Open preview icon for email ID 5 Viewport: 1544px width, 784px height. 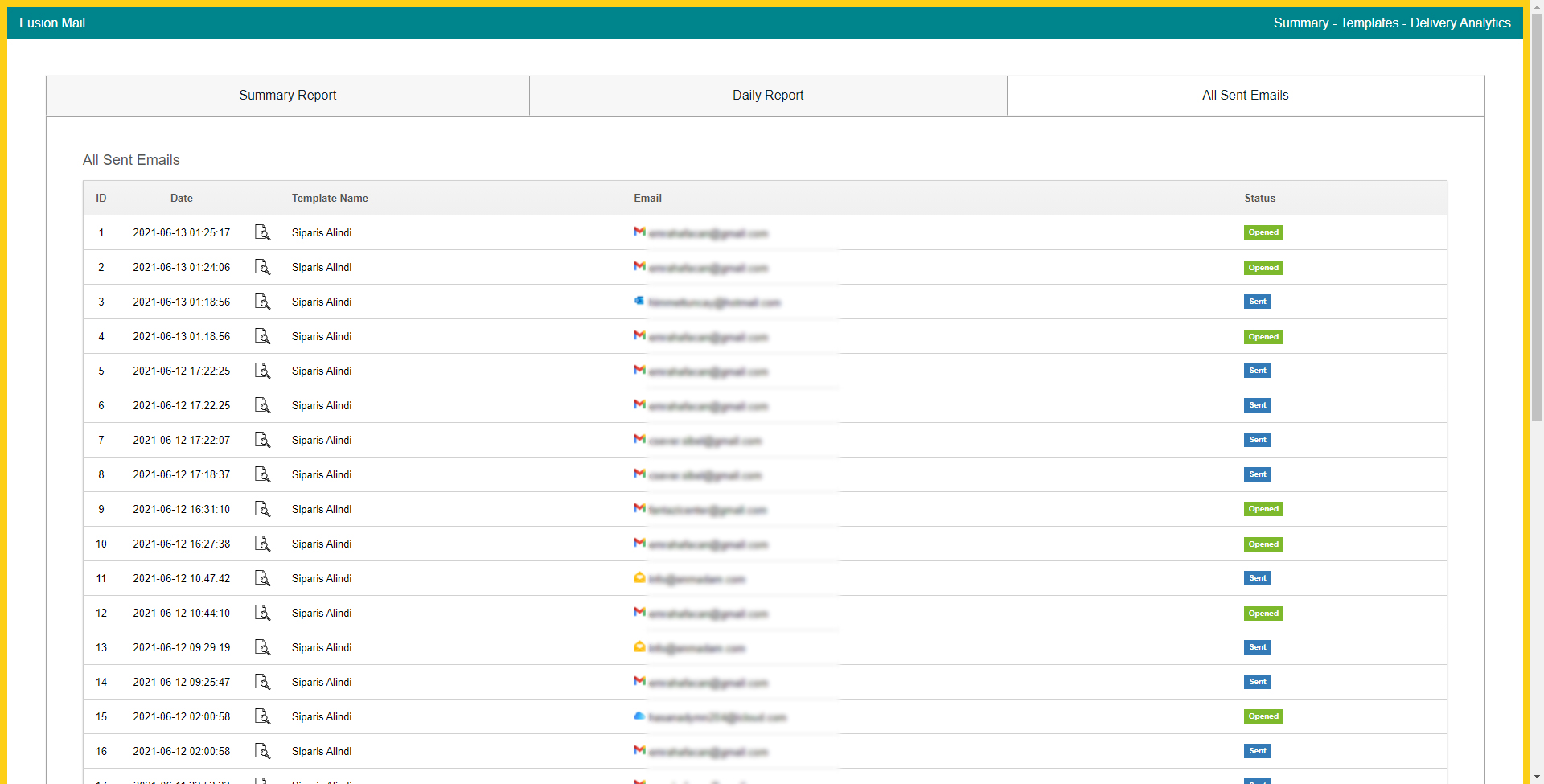(x=262, y=371)
